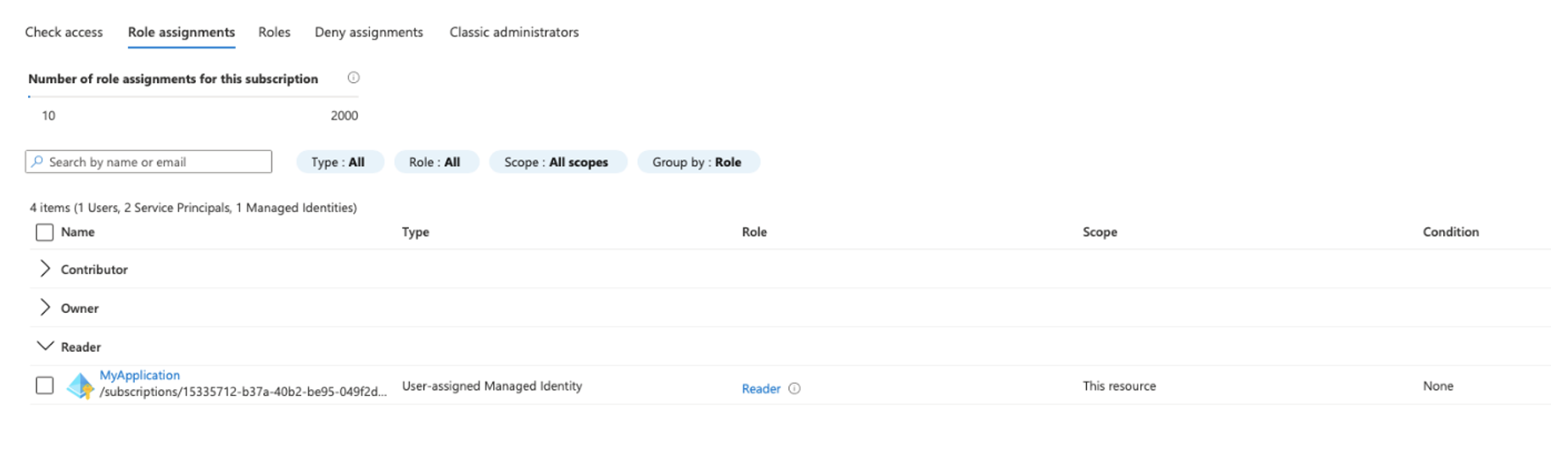Screen dimensions: 1568x451
Task: Toggle the select-all checkbox in Name header
Action: pyautogui.click(x=45, y=232)
